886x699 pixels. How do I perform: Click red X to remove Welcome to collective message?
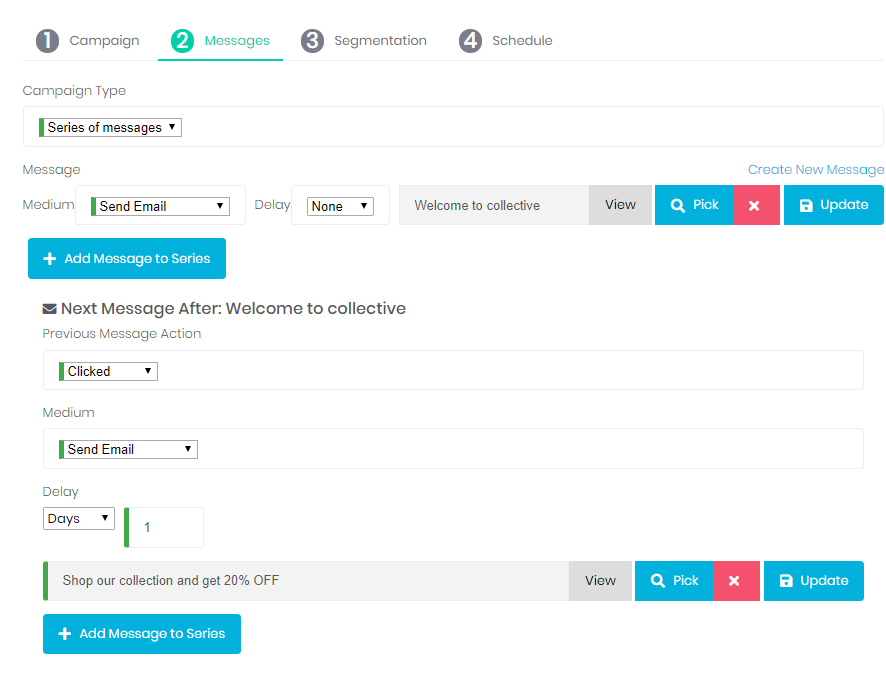(x=755, y=205)
